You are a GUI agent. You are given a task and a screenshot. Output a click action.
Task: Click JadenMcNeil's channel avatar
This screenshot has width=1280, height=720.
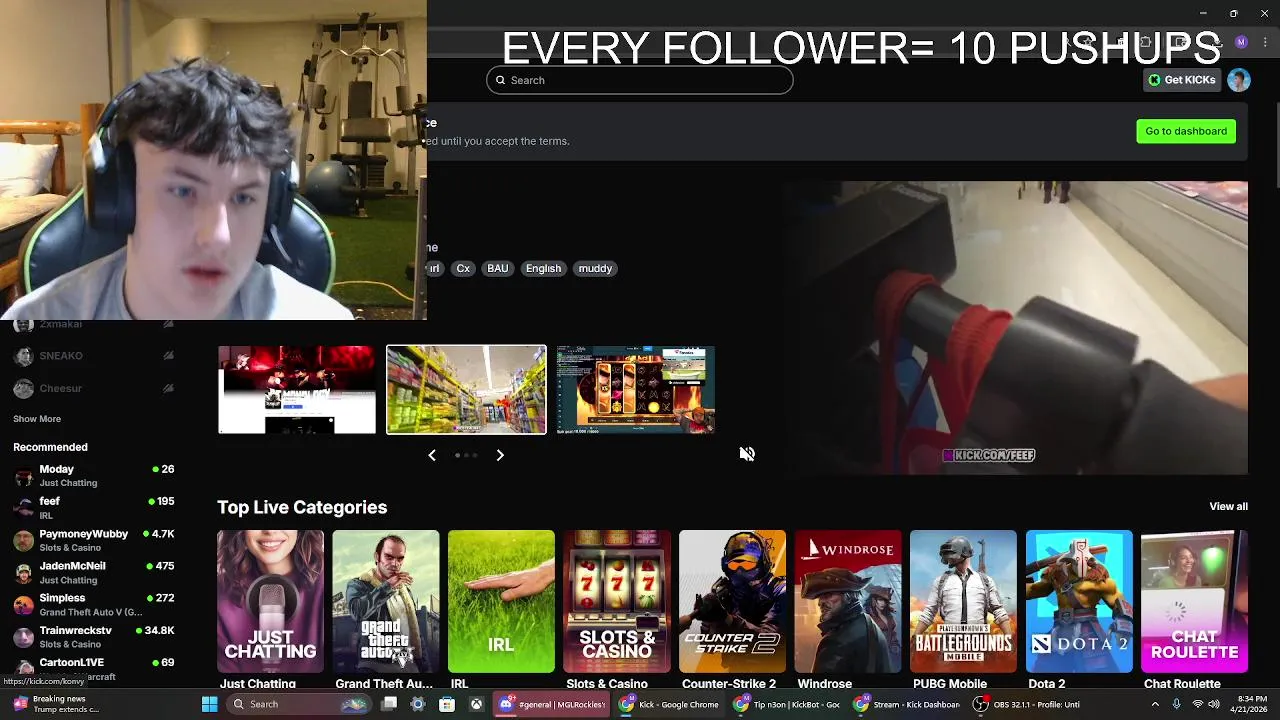click(23, 573)
